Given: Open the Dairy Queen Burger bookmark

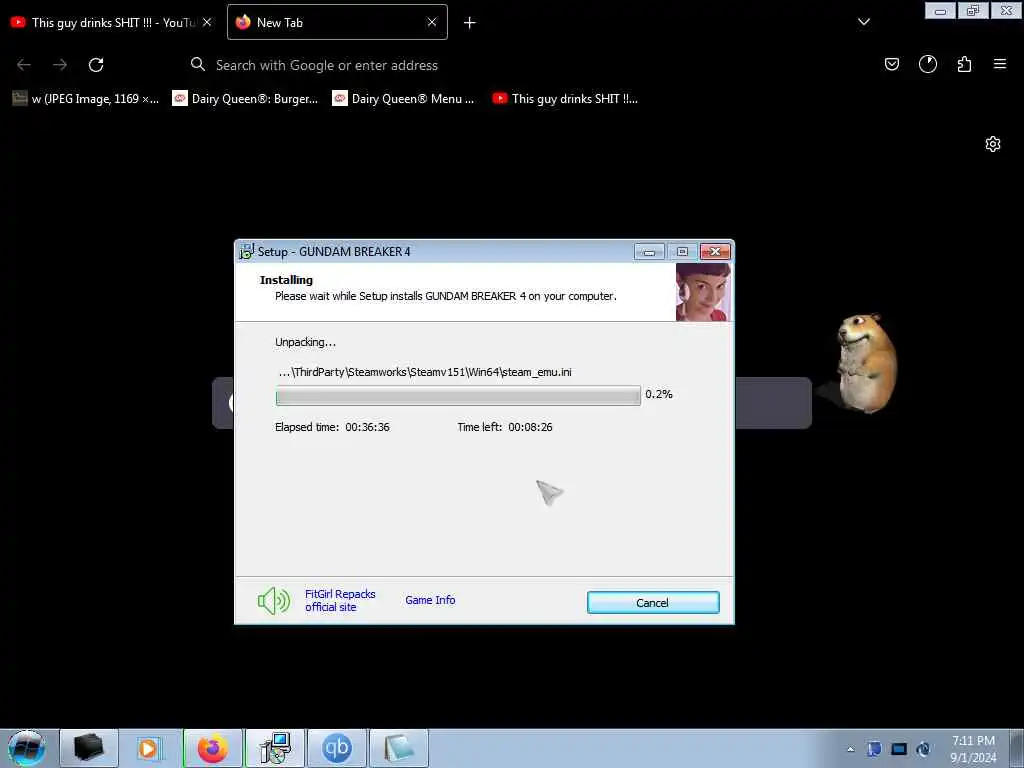Looking at the screenshot, I should [245, 99].
